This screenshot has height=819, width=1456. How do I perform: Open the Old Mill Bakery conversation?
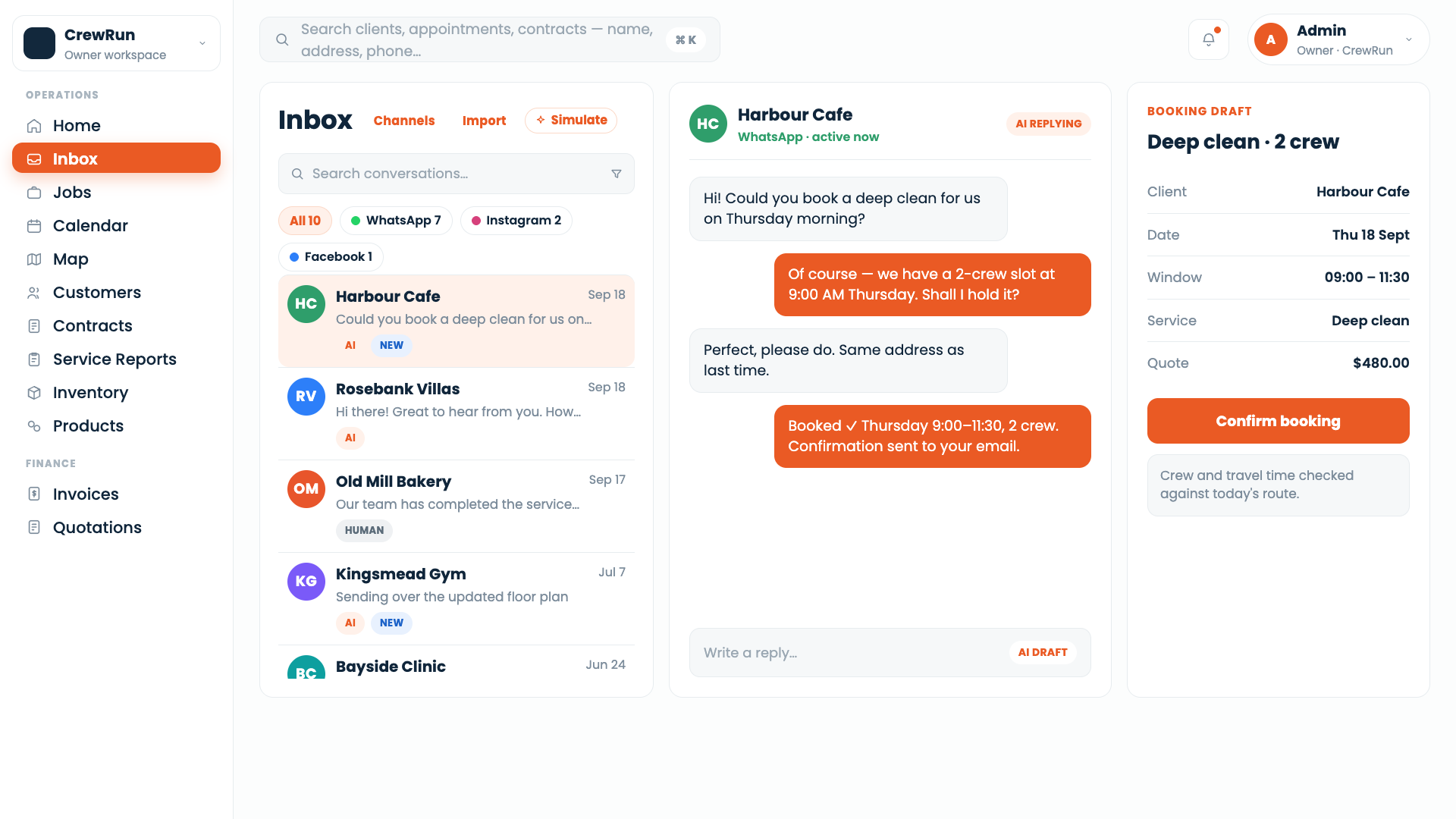tap(457, 506)
